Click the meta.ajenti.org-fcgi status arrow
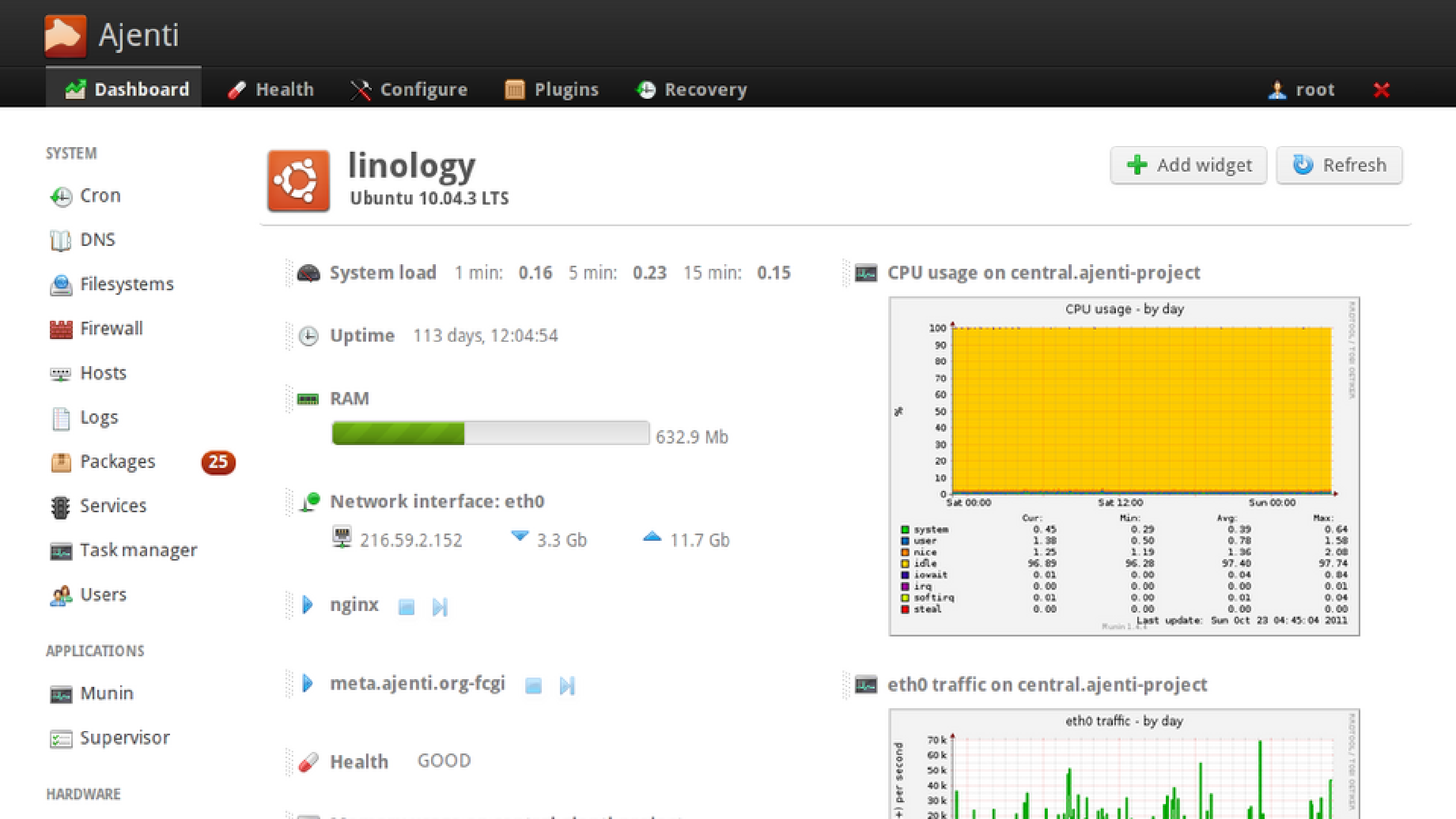 307,683
